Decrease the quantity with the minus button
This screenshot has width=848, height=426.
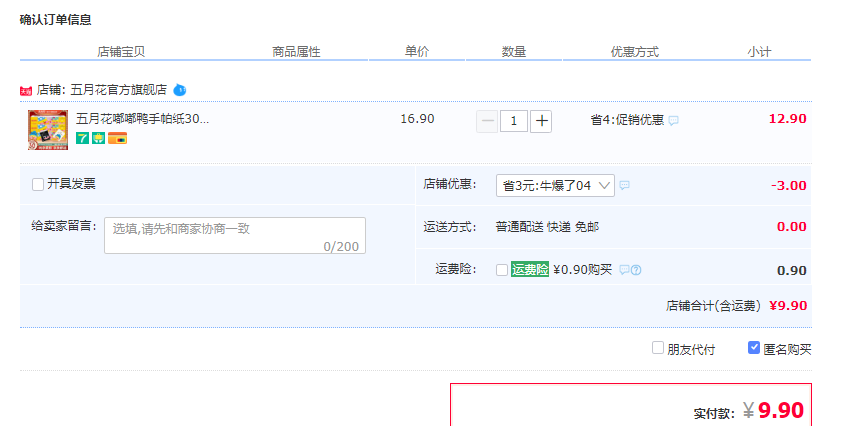[x=487, y=121]
